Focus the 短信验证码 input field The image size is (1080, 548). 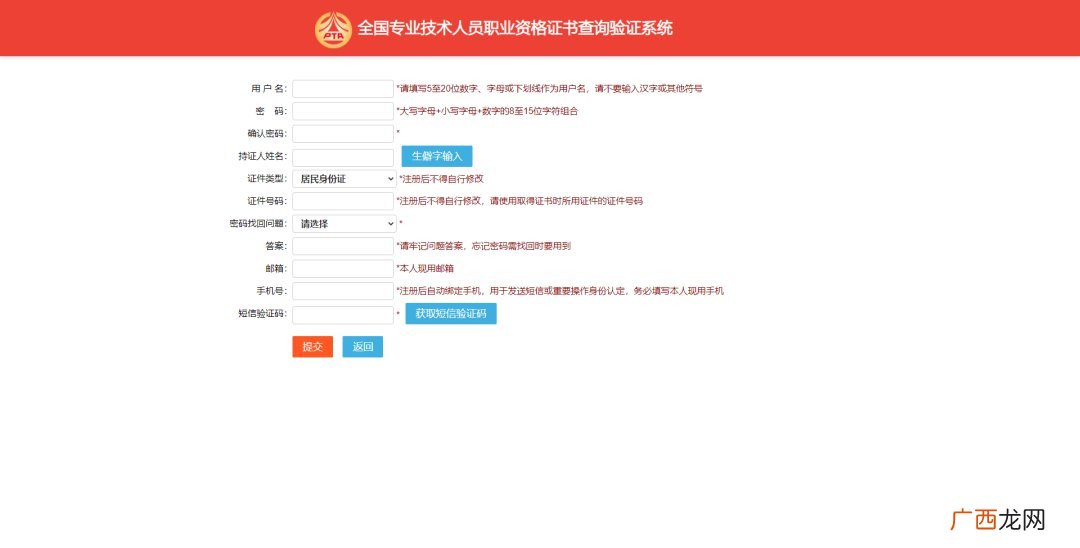pyautogui.click(x=343, y=315)
